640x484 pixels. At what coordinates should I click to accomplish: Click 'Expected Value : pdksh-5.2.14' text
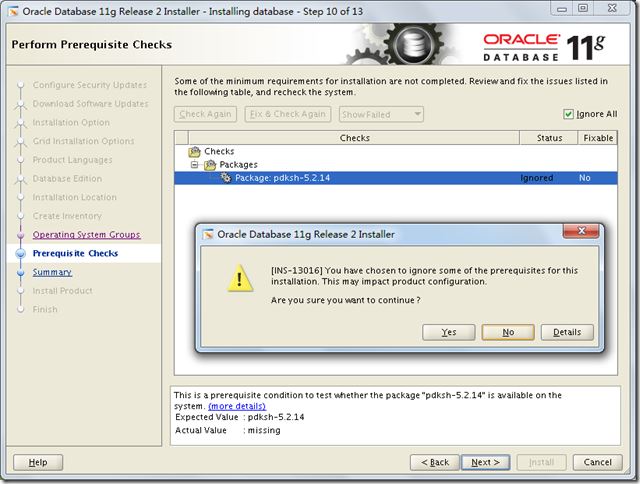click(x=240, y=417)
